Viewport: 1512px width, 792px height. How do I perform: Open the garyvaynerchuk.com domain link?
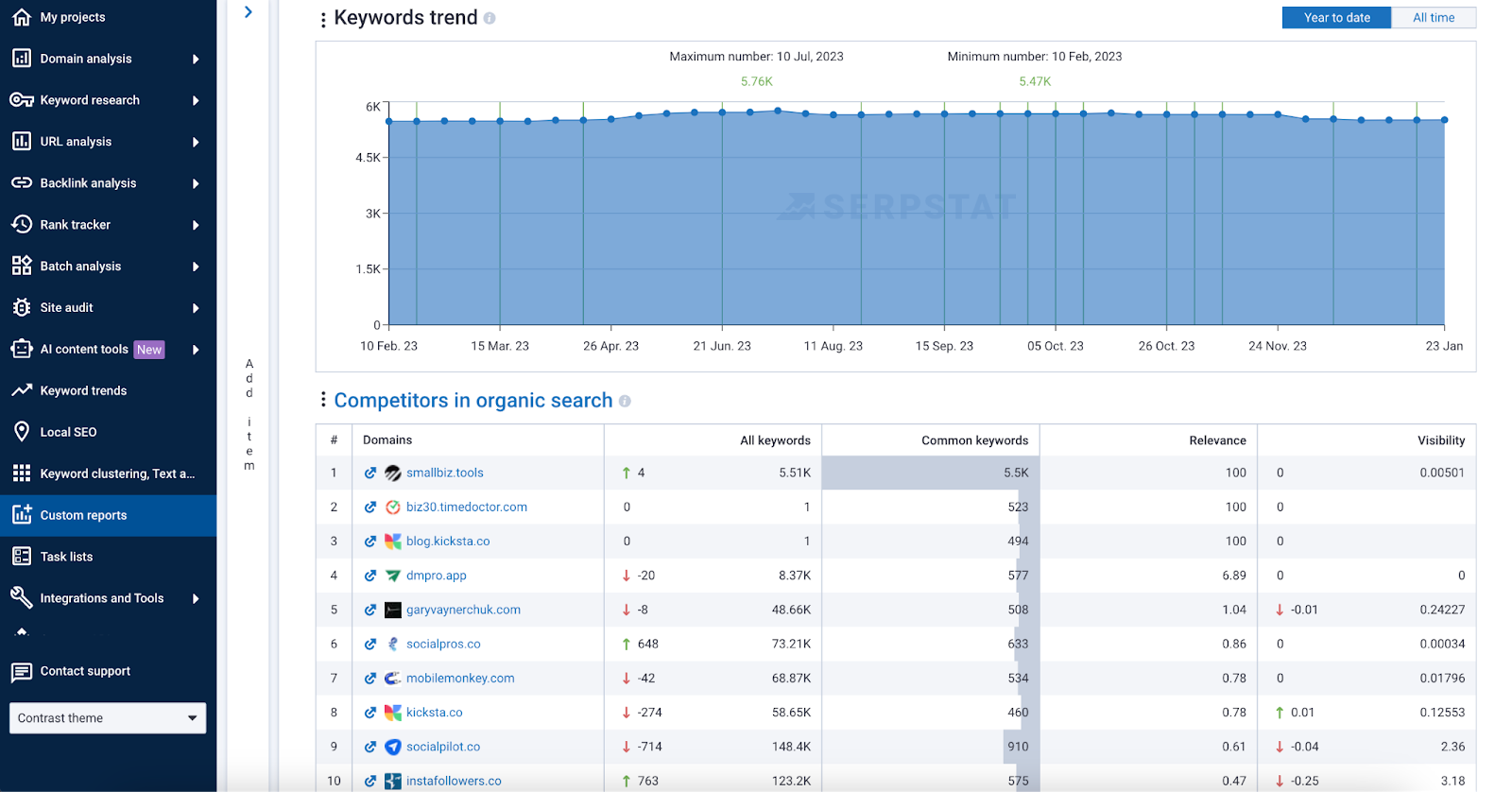click(x=463, y=611)
